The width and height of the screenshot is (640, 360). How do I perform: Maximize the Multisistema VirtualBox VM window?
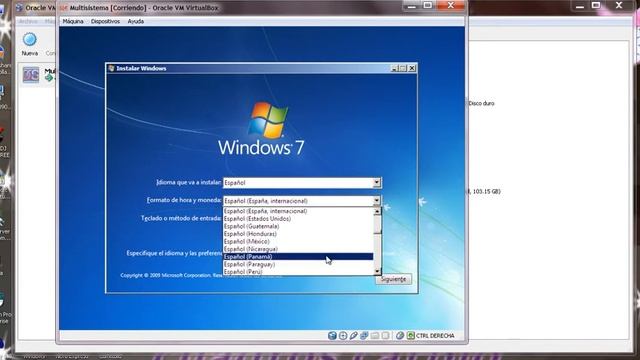tap(428, 5)
